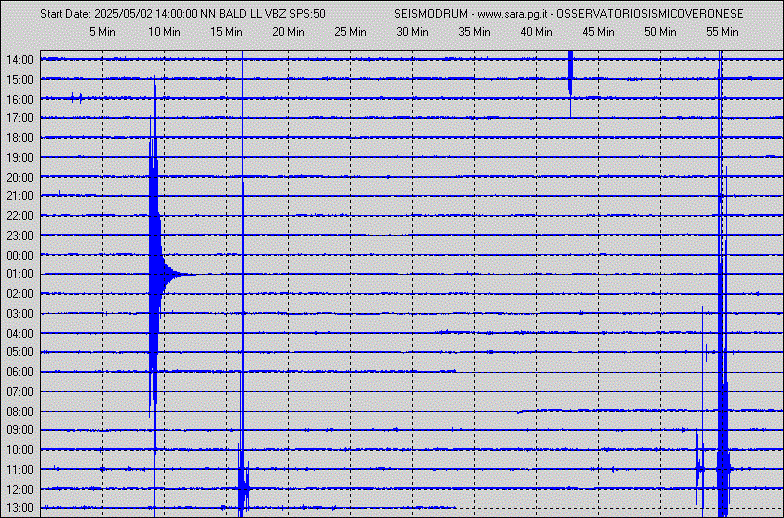The height and width of the screenshot is (518, 784).
Task: Select the 18:00 hour row label
Action: (20, 138)
